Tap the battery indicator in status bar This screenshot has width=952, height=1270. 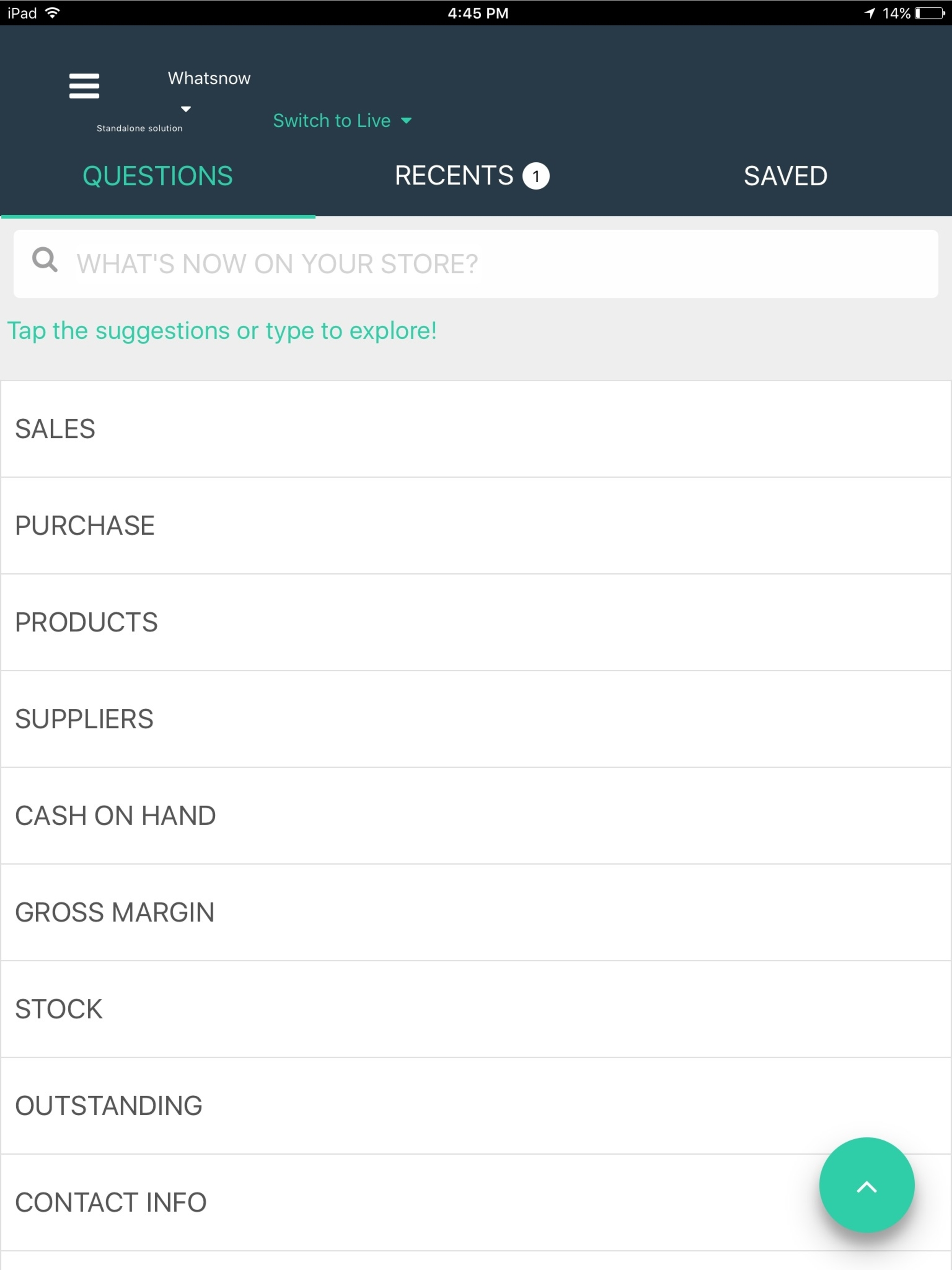pyautogui.click(x=929, y=13)
